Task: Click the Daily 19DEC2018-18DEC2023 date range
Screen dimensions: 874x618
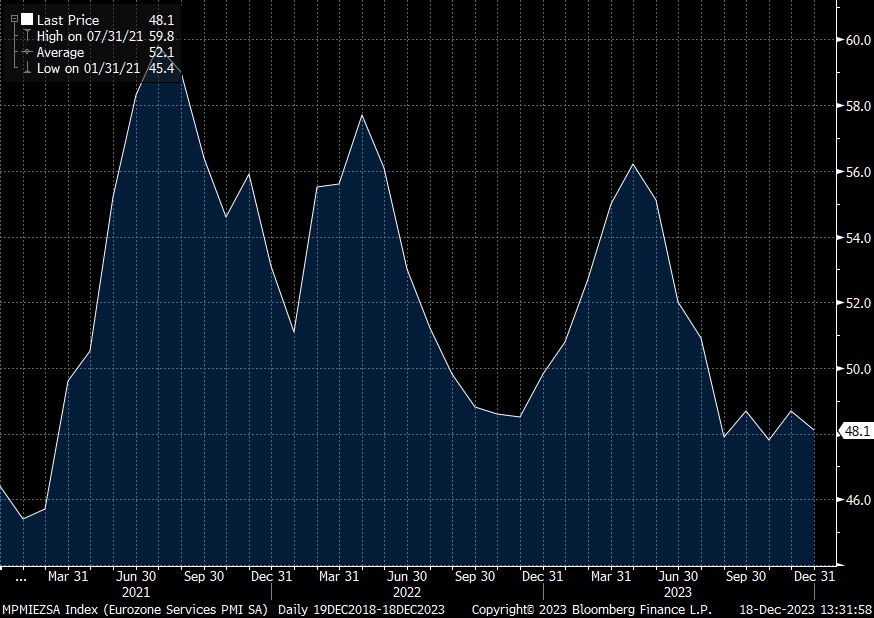Action: point(360,609)
